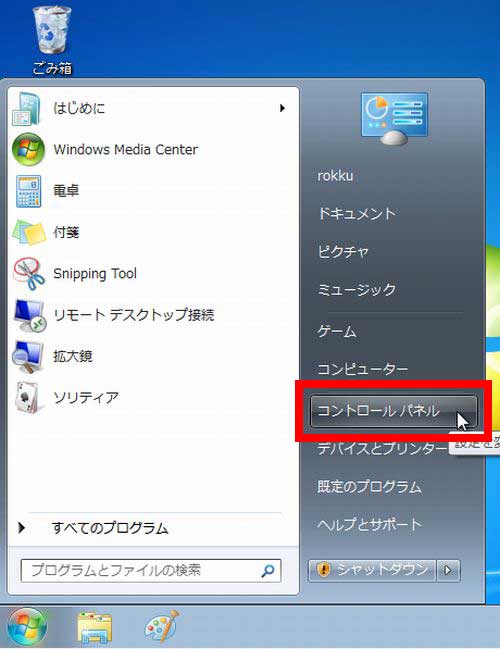This screenshot has width=500, height=649.
Task: Open Paint from the taskbar palette icon
Action: [162, 627]
